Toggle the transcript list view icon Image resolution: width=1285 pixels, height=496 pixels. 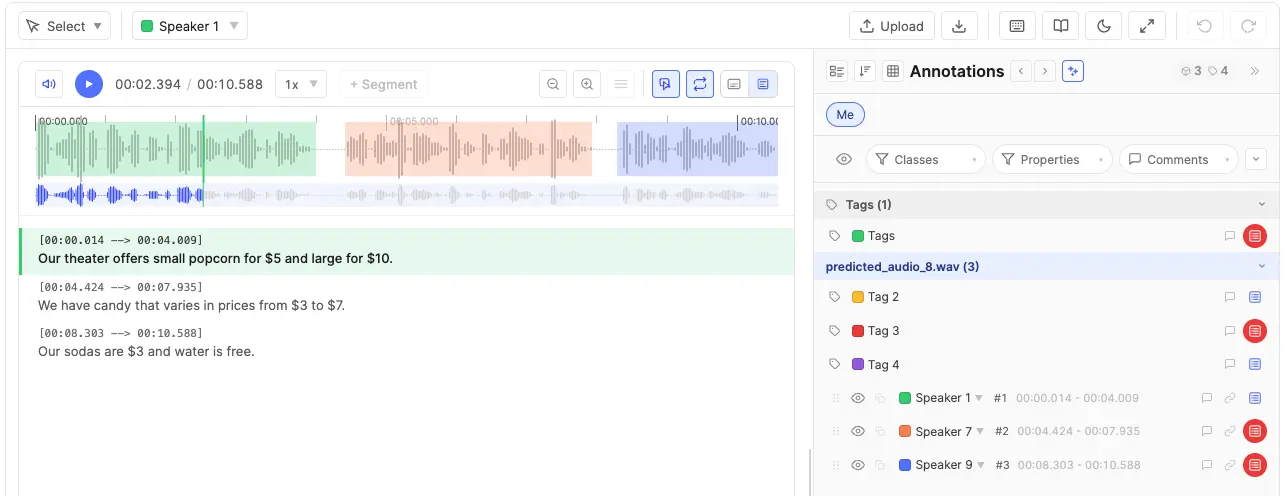pos(764,84)
